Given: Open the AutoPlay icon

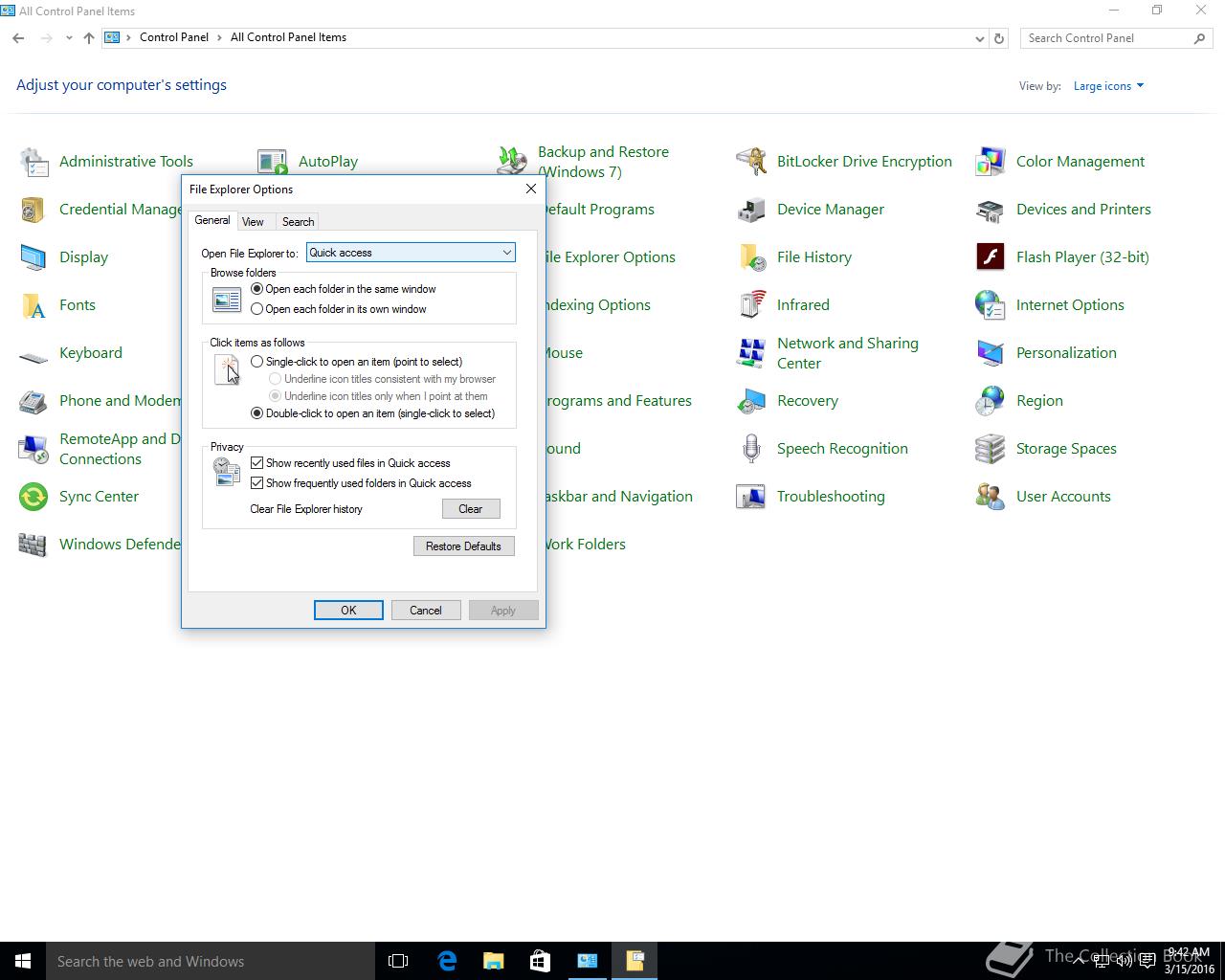Looking at the screenshot, I should click(273, 162).
